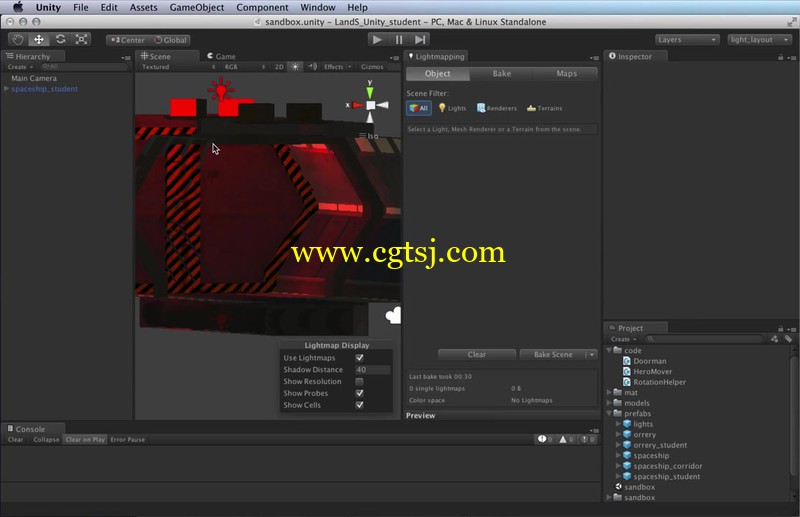Open Bake Scene options arrow
The image size is (800, 517).
[591, 354]
